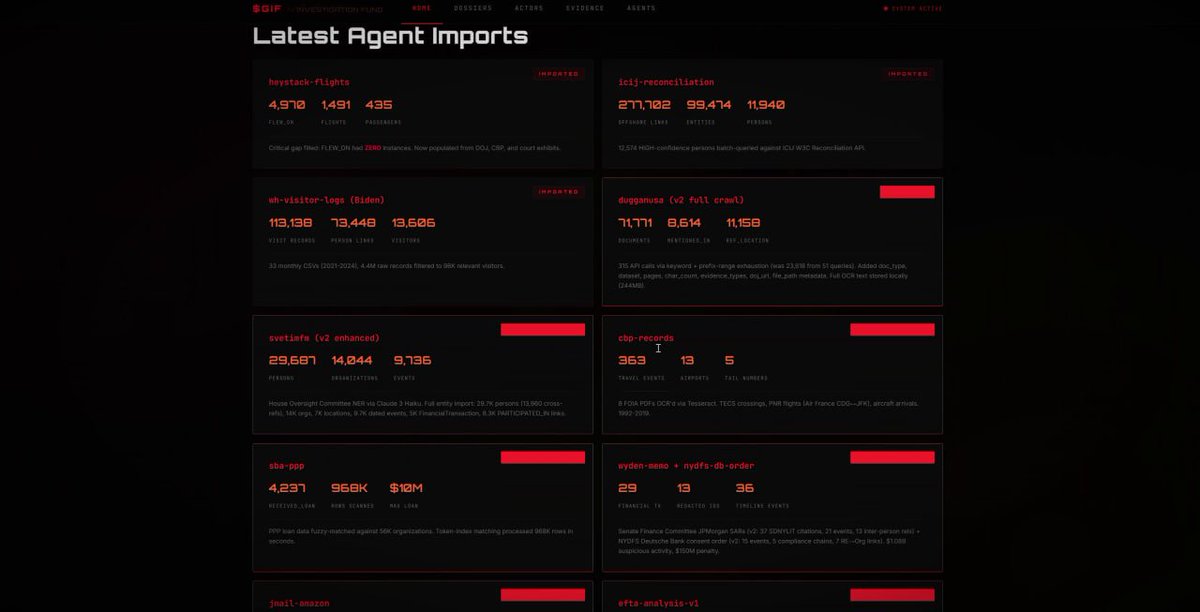The width and height of the screenshot is (1200, 612).
Task: Open dugganusa (v2 full crawl) title
Action: [x=681, y=200]
